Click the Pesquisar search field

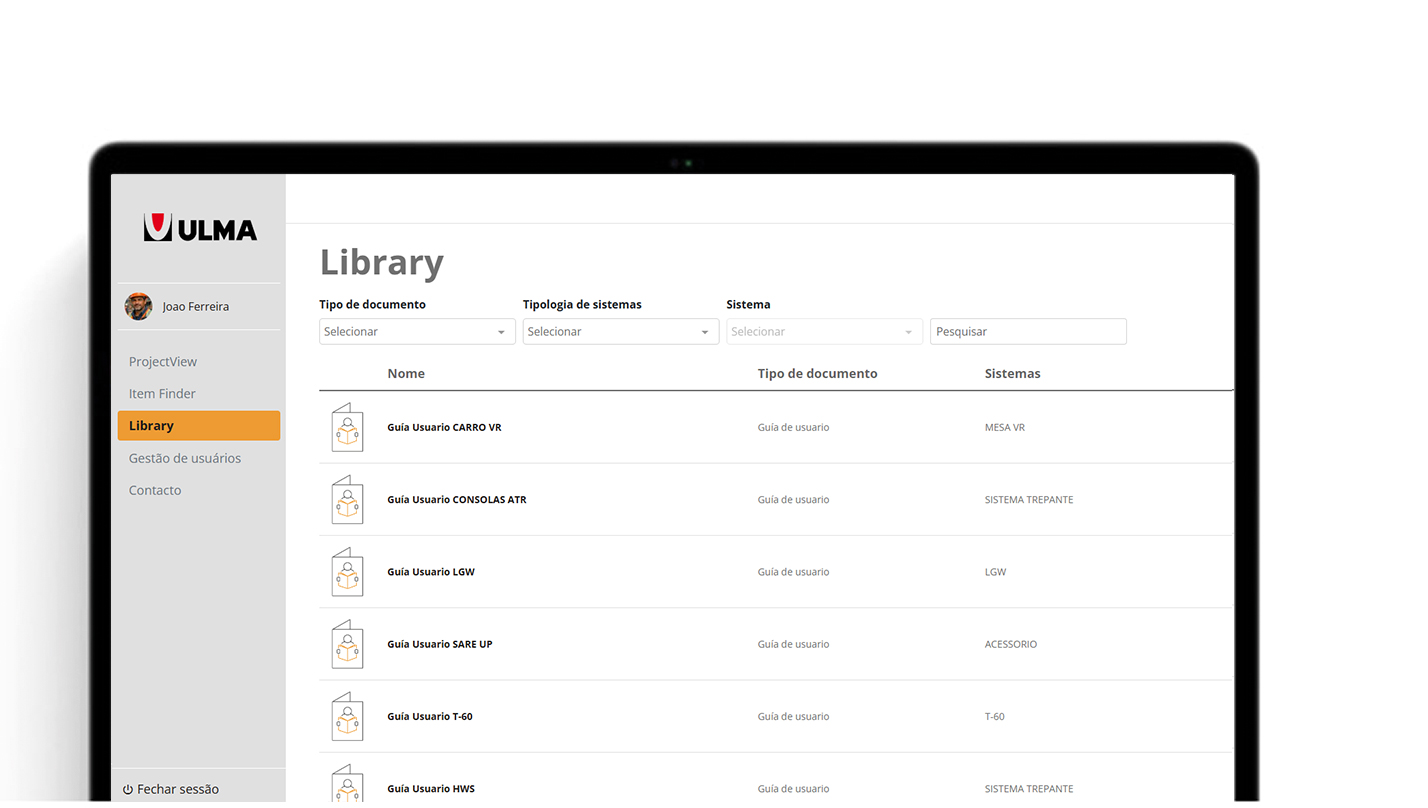[1027, 332]
